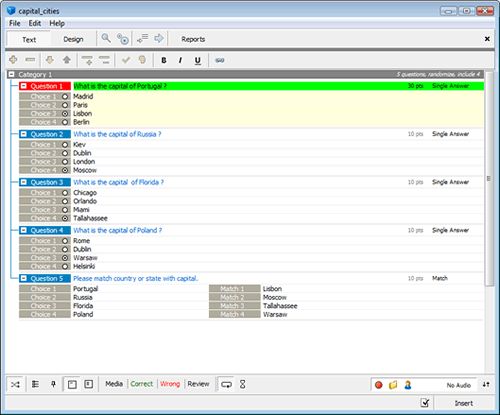Select Madrid radio button in Question 1

click(65, 97)
